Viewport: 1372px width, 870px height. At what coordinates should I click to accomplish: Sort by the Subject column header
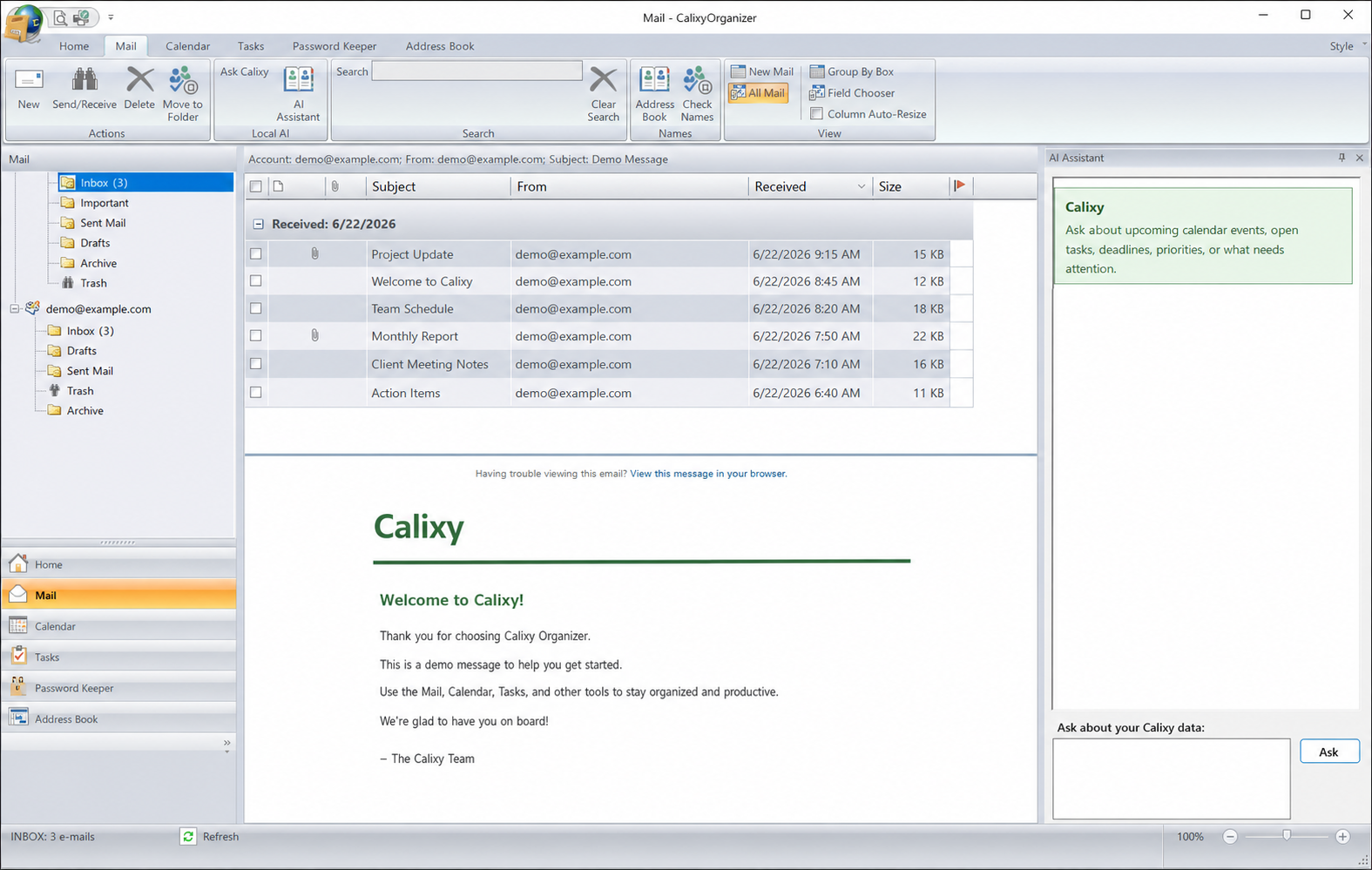[x=438, y=186]
